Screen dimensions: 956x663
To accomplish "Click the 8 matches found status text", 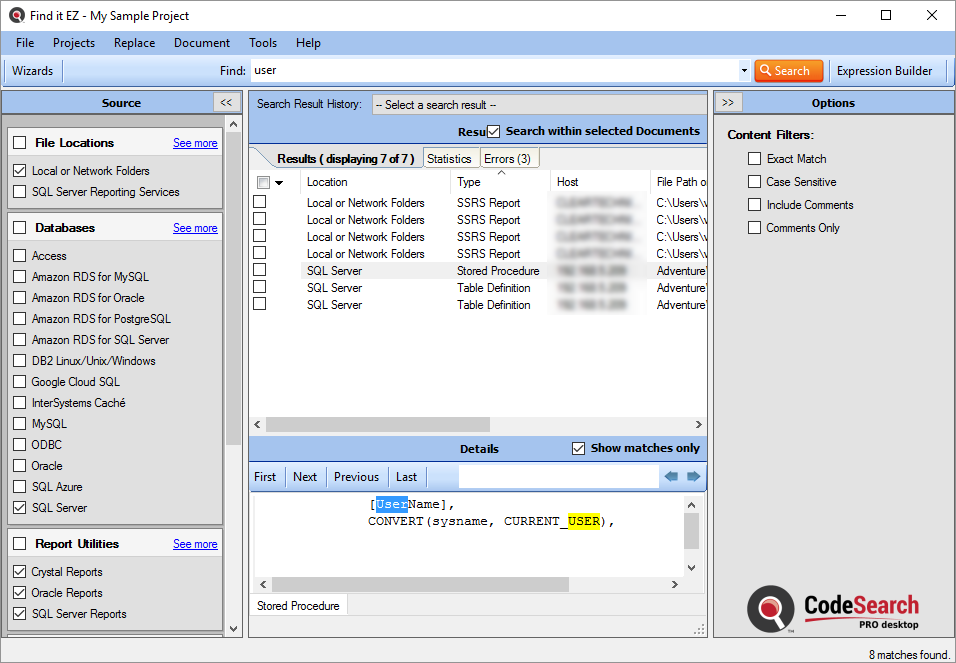I will pos(909,654).
